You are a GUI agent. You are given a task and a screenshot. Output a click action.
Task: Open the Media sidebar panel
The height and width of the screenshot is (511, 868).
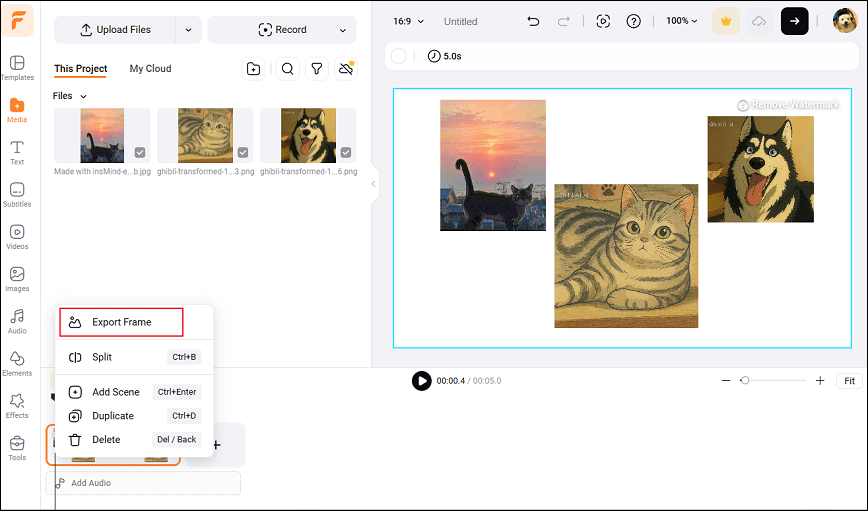pos(17,110)
